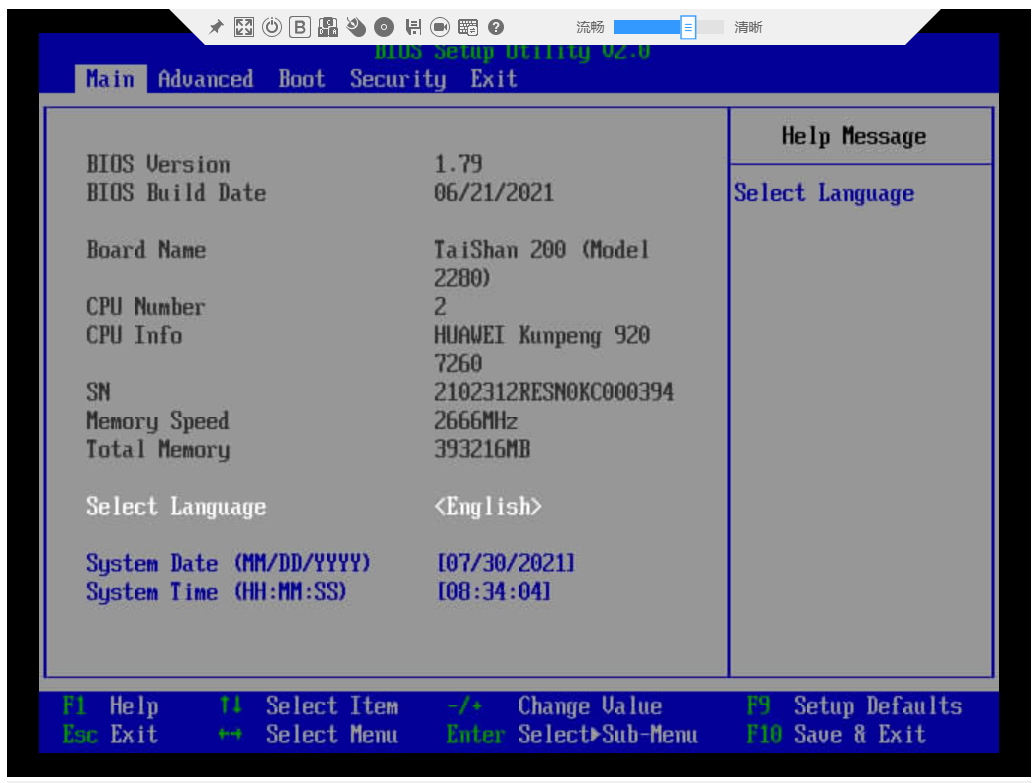Click the Change Value hint

[554, 706]
